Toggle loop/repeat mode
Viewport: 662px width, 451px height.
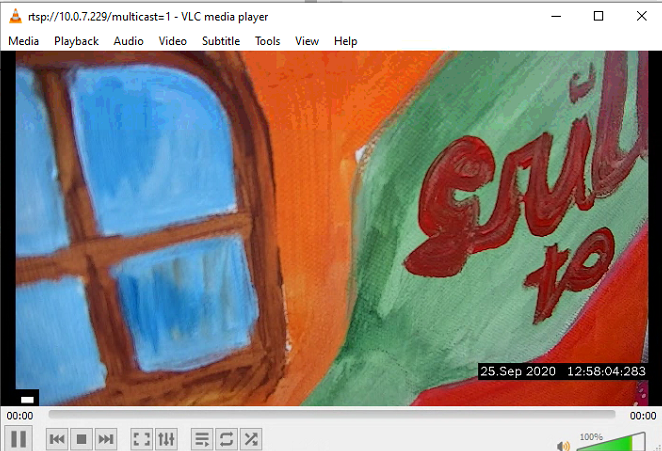coord(227,439)
